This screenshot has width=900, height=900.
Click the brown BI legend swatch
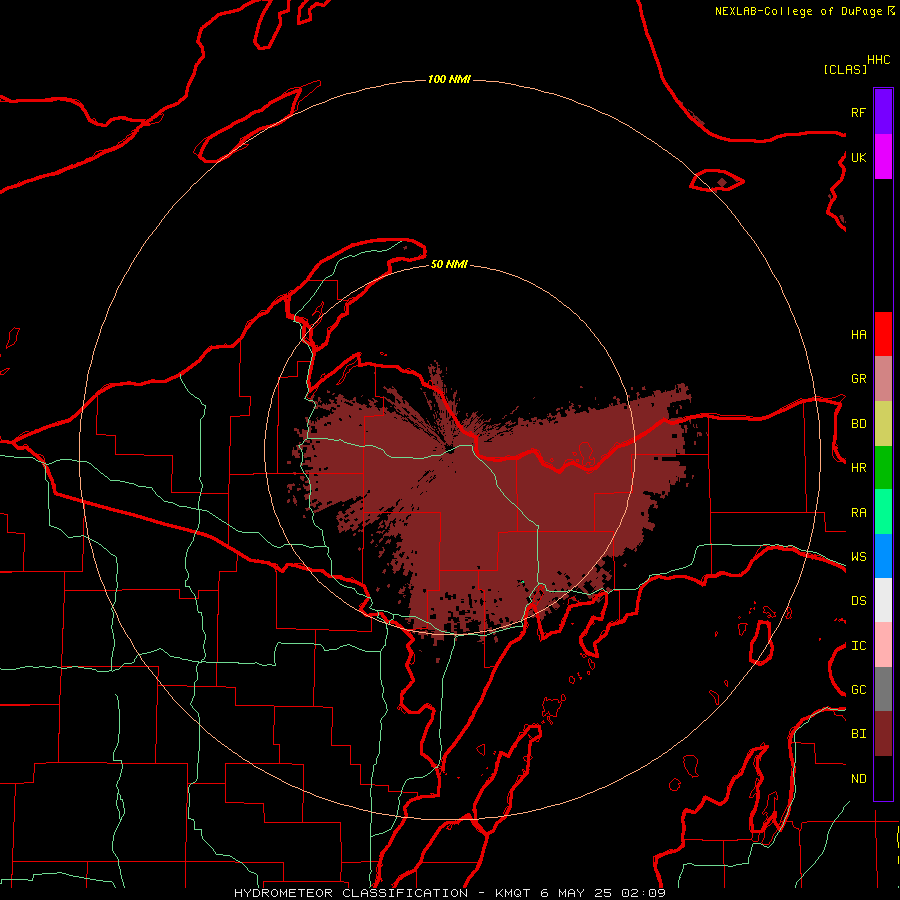[x=883, y=734]
